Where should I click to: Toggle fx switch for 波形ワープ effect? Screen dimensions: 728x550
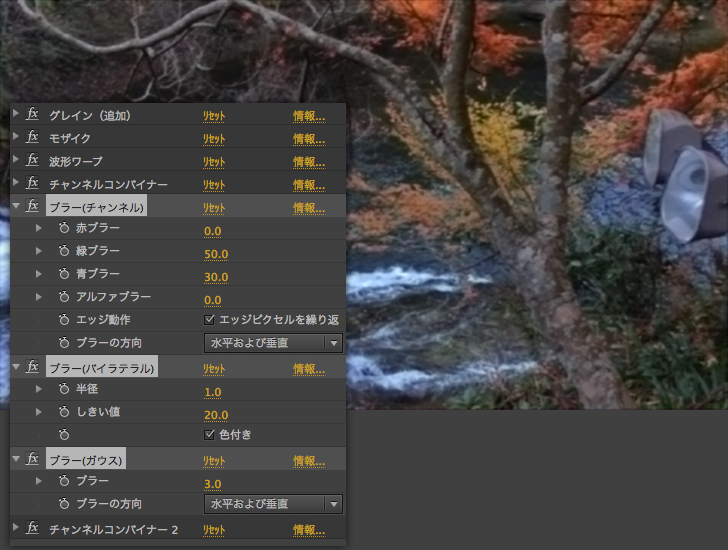coord(32,161)
